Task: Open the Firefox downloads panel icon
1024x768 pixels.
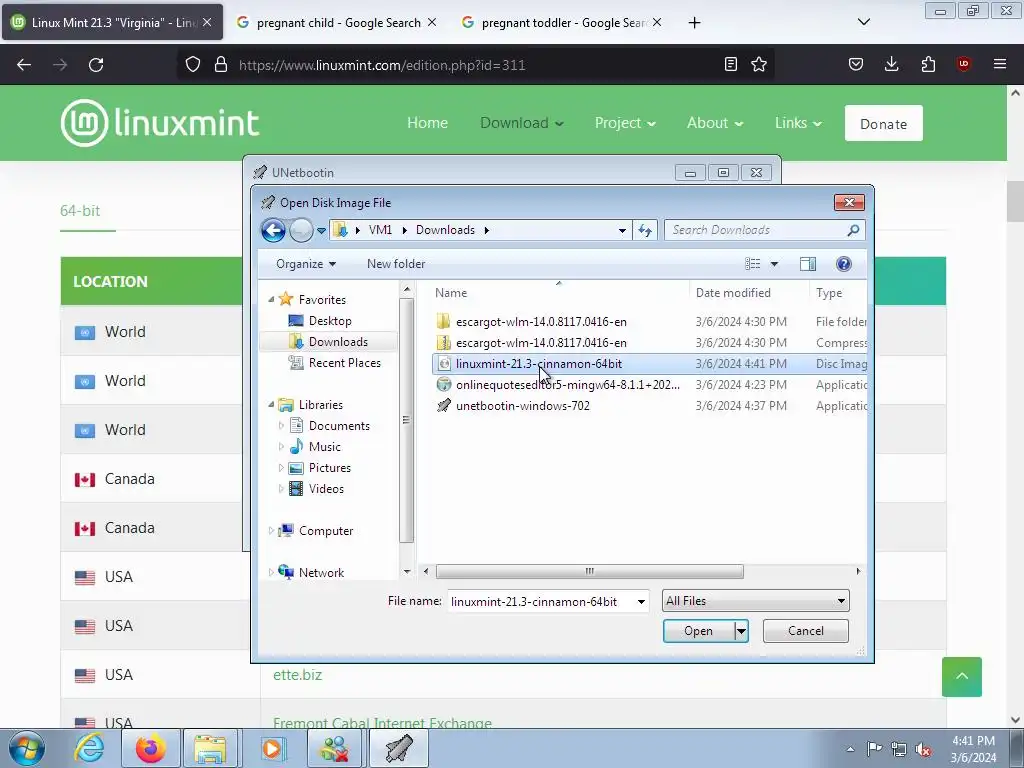Action: [x=891, y=64]
